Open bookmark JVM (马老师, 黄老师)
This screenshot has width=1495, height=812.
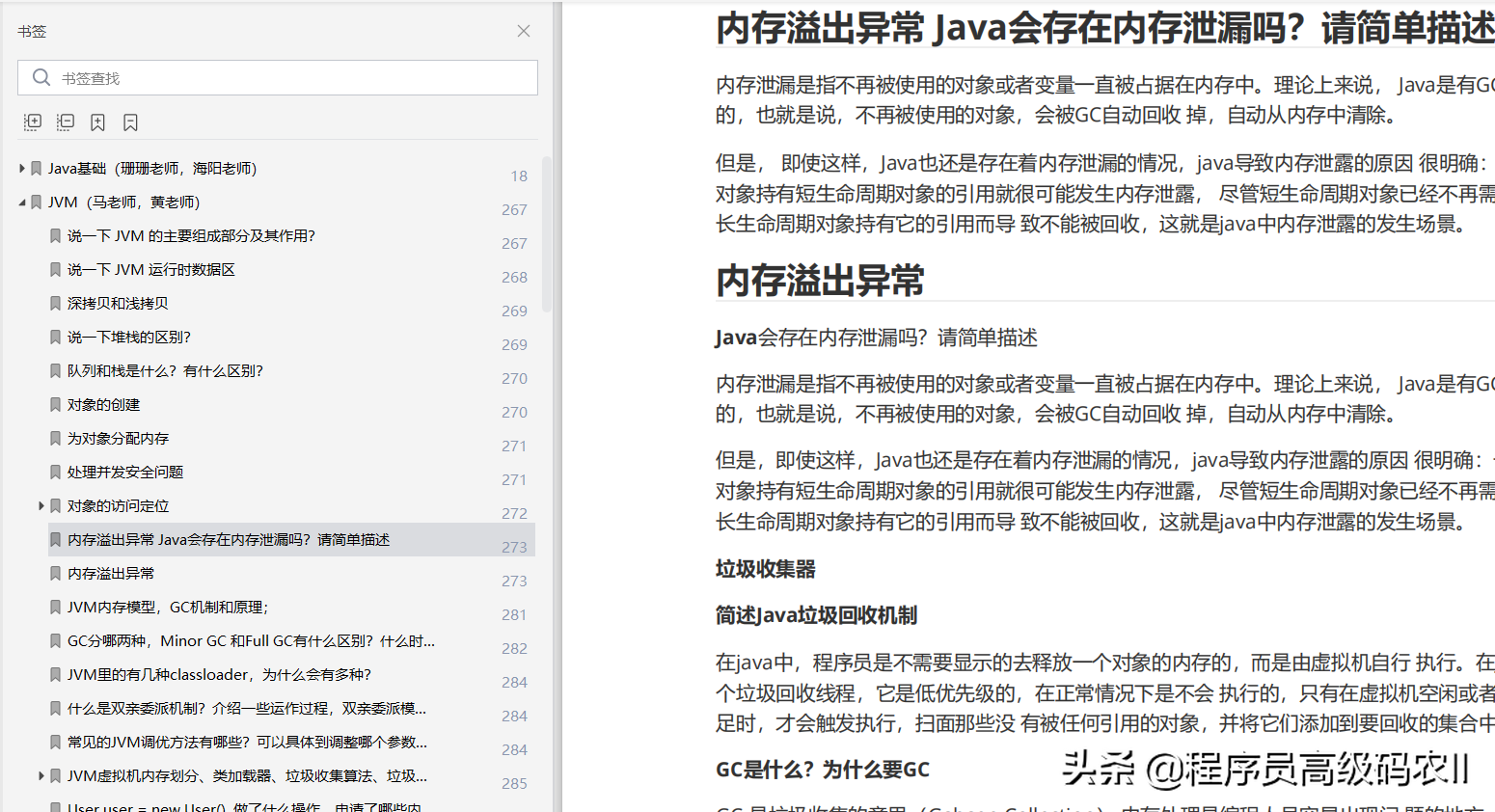124,202
